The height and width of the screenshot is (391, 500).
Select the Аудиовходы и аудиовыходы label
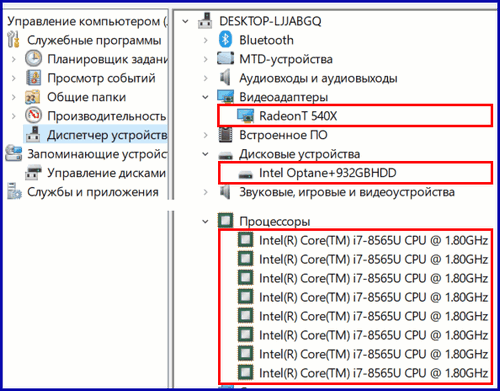(318, 78)
